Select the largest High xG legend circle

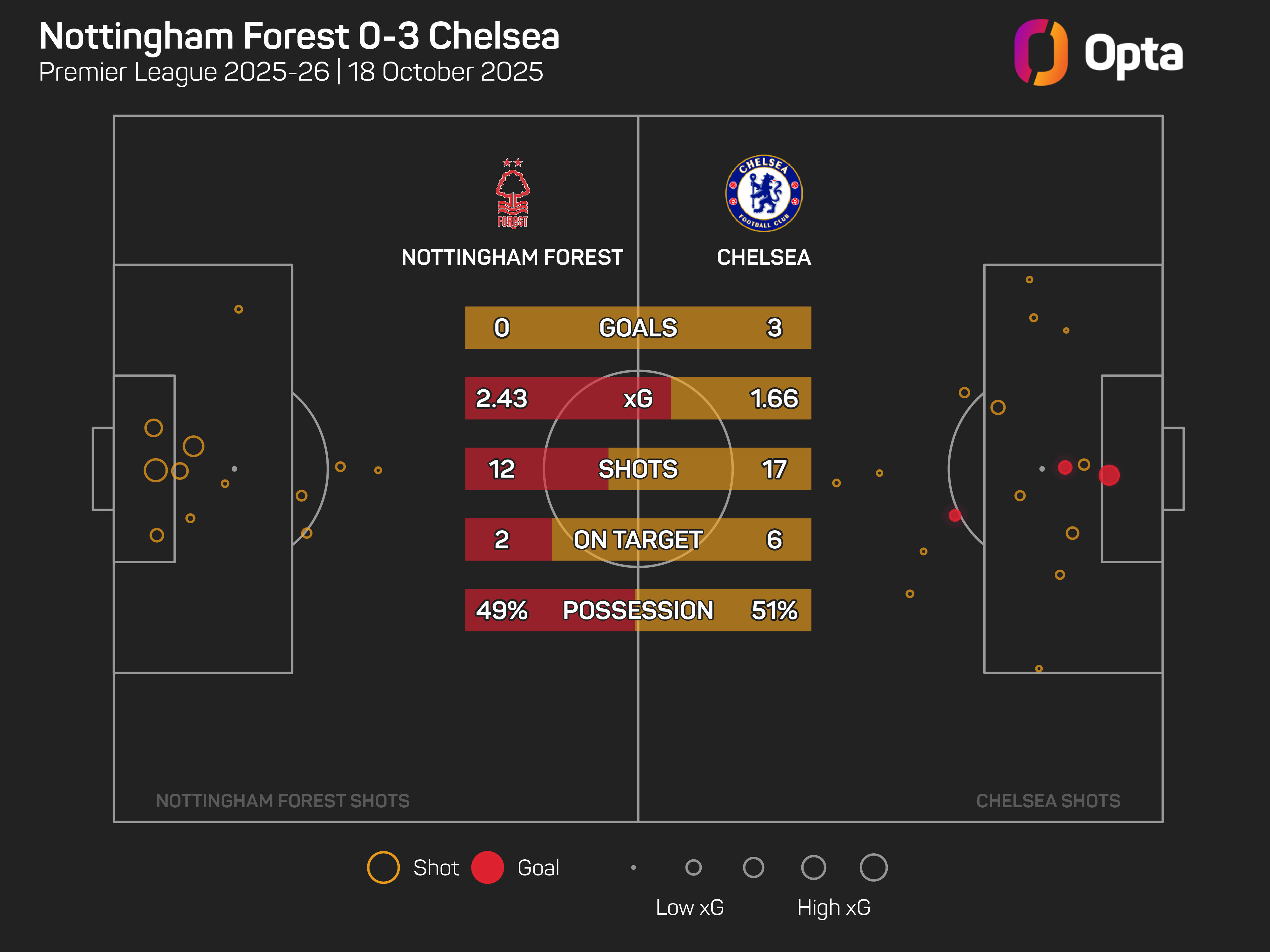click(x=873, y=867)
